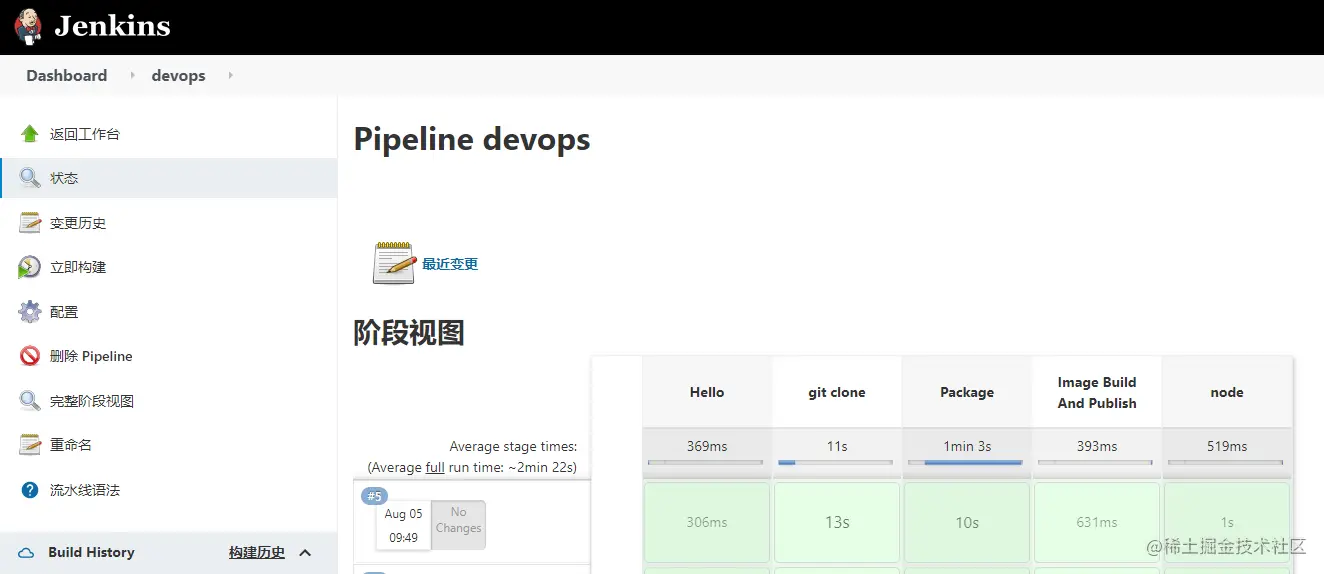Click the Package average time progress bar
Viewport: 1324px width, 574px height.
[x=966, y=463]
